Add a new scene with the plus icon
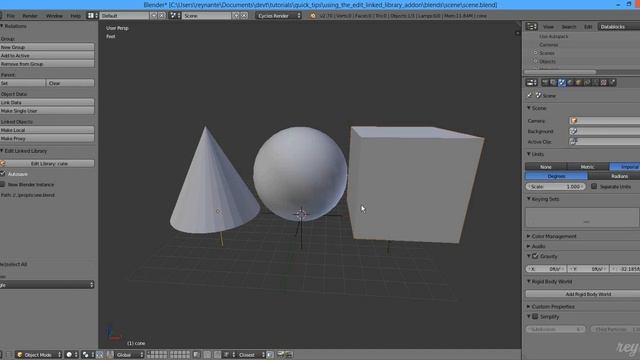Image resolution: width=640 pixels, height=360 pixels. (236, 16)
